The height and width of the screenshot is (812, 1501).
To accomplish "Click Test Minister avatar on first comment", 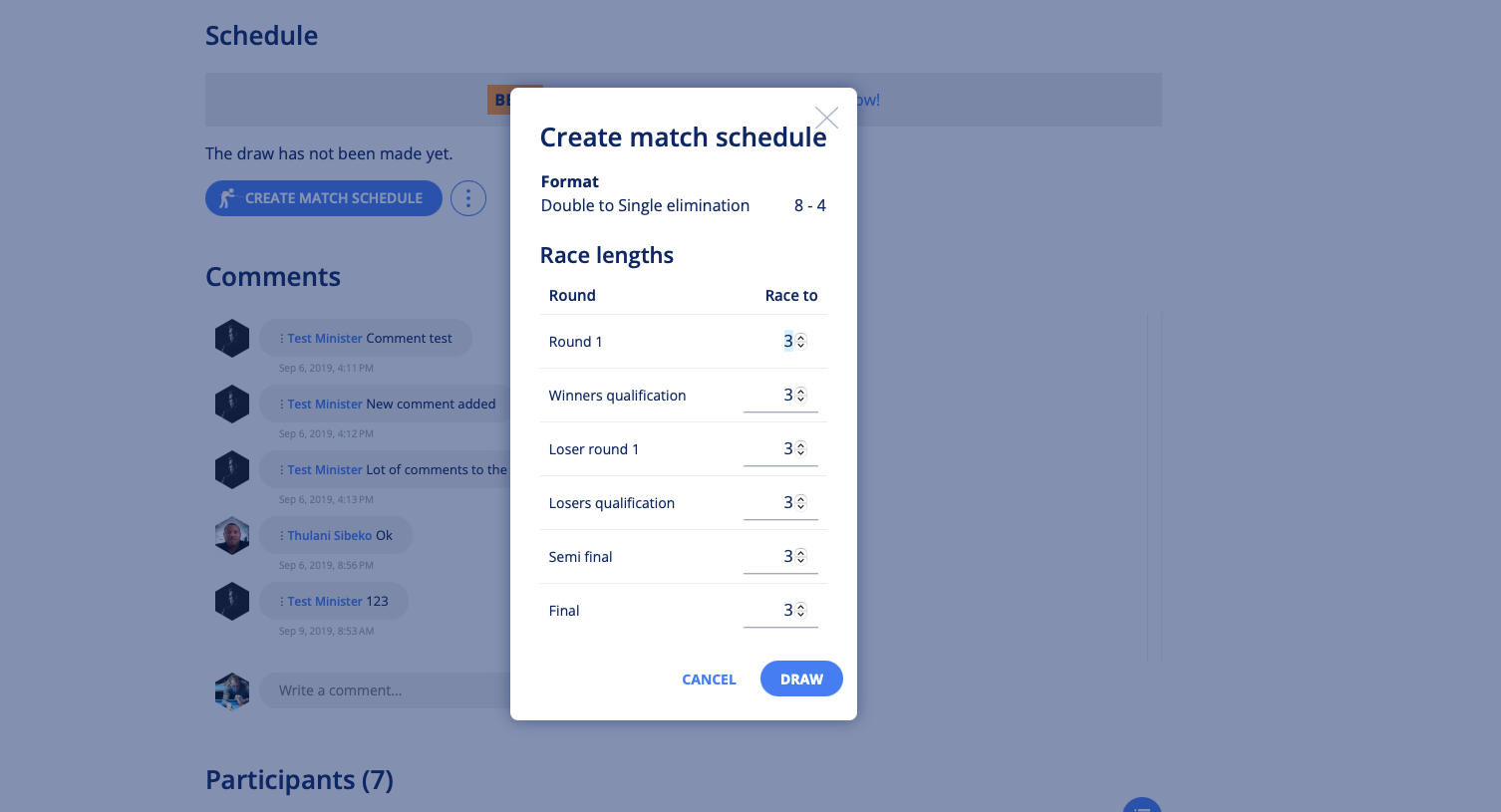I will [232, 338].
